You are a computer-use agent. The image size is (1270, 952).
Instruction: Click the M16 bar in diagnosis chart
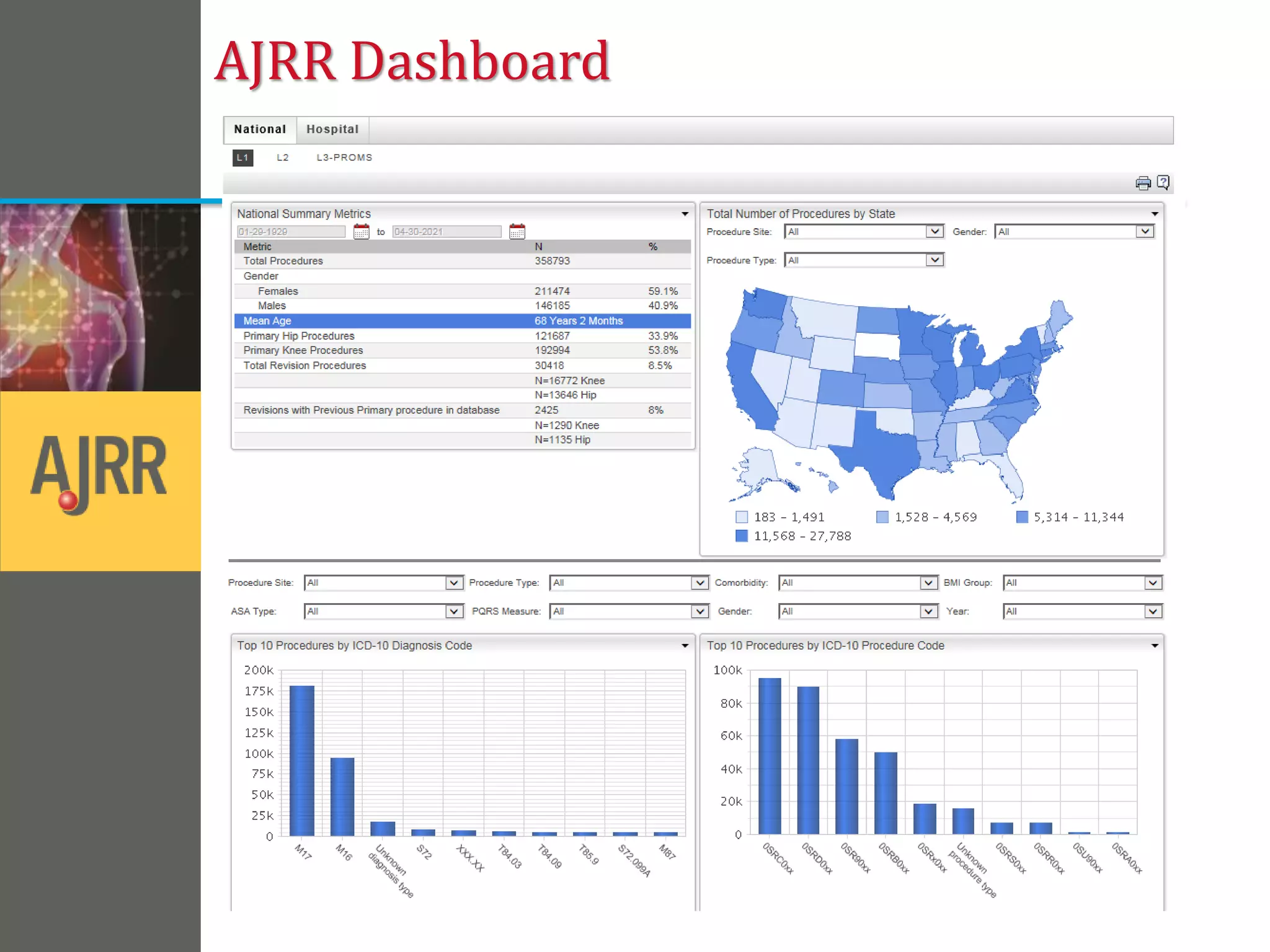(x=342, y=796)
